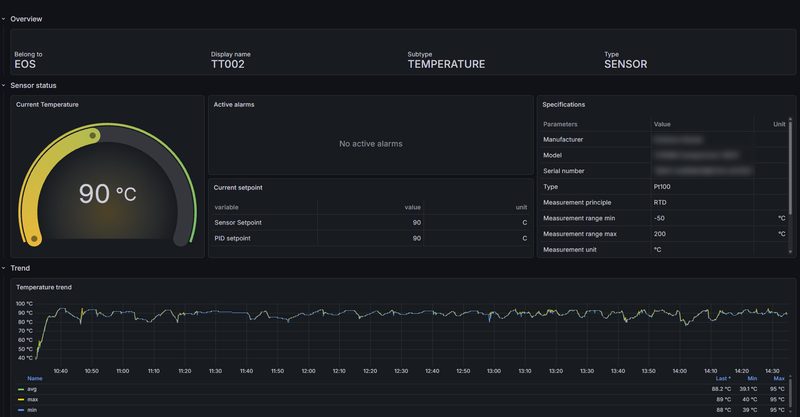Click the max row Min value 40 °C
800x417 pixels.
750,400
